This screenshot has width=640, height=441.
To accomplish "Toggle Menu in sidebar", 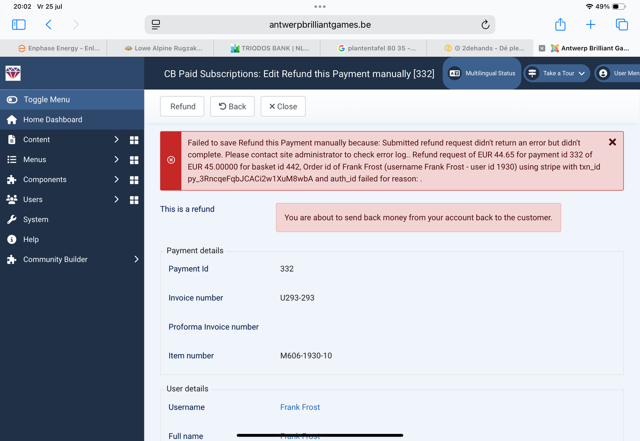I will [x=72, y=100].
